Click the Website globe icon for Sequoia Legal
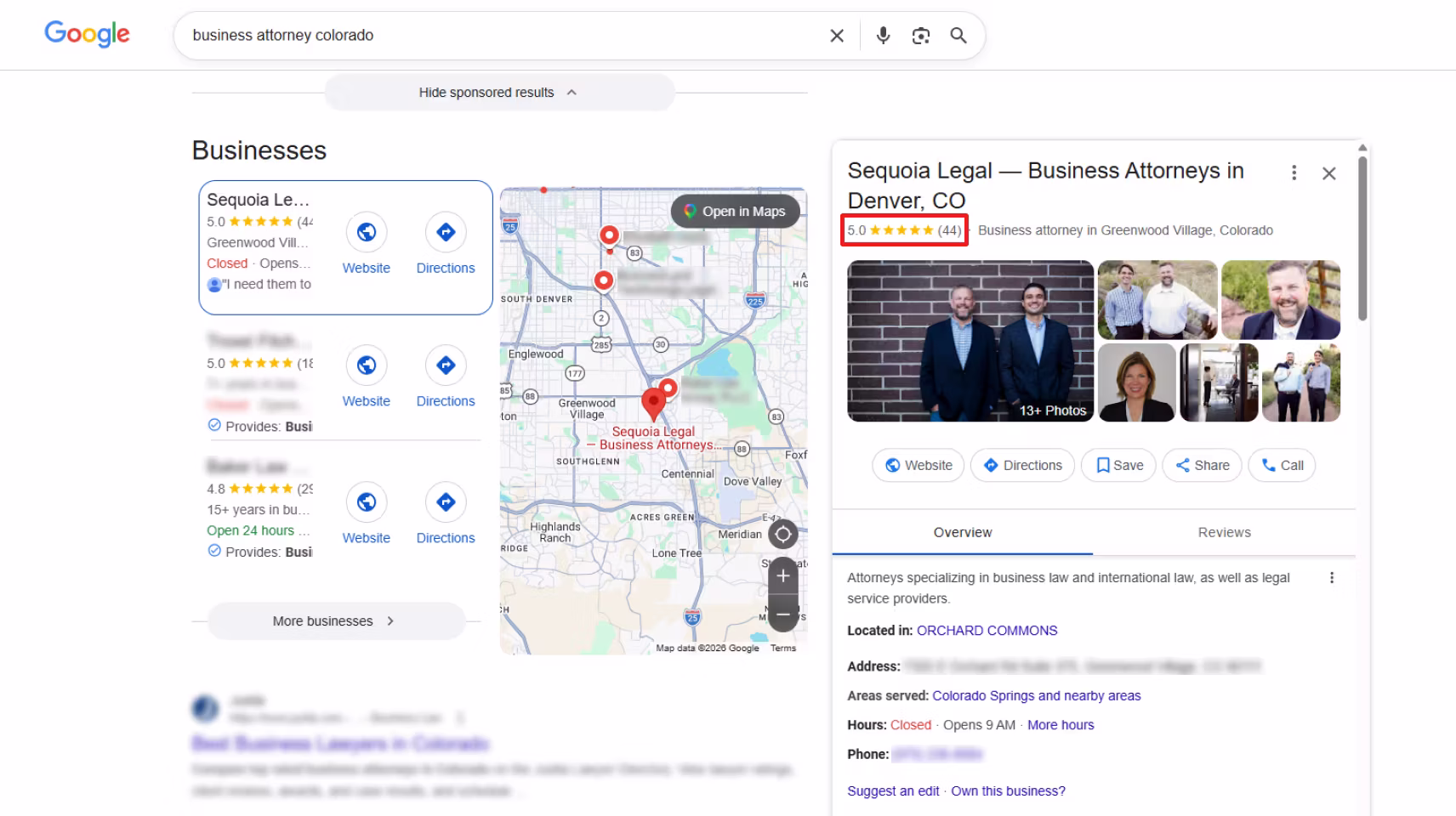1456x816 pixels. coord(366,231)
